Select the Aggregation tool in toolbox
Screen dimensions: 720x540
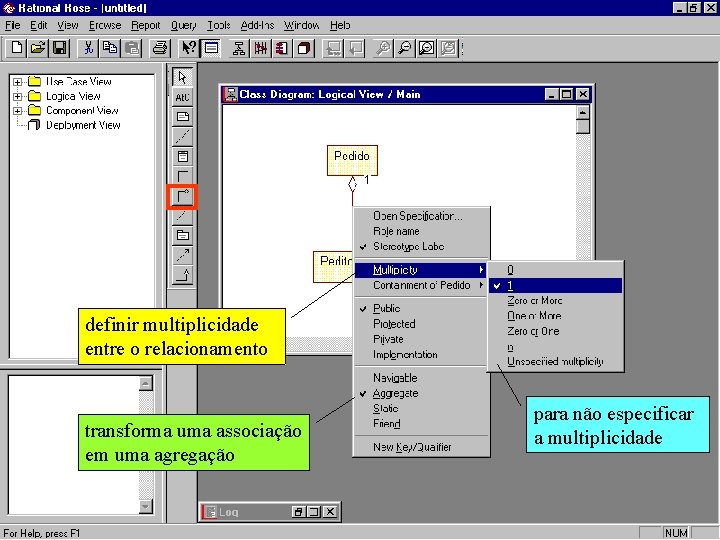tap(182, 197)
